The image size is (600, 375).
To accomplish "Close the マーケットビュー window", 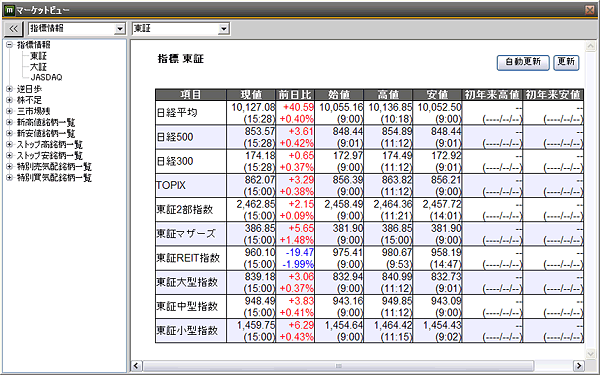I will [x=590, y=10].
